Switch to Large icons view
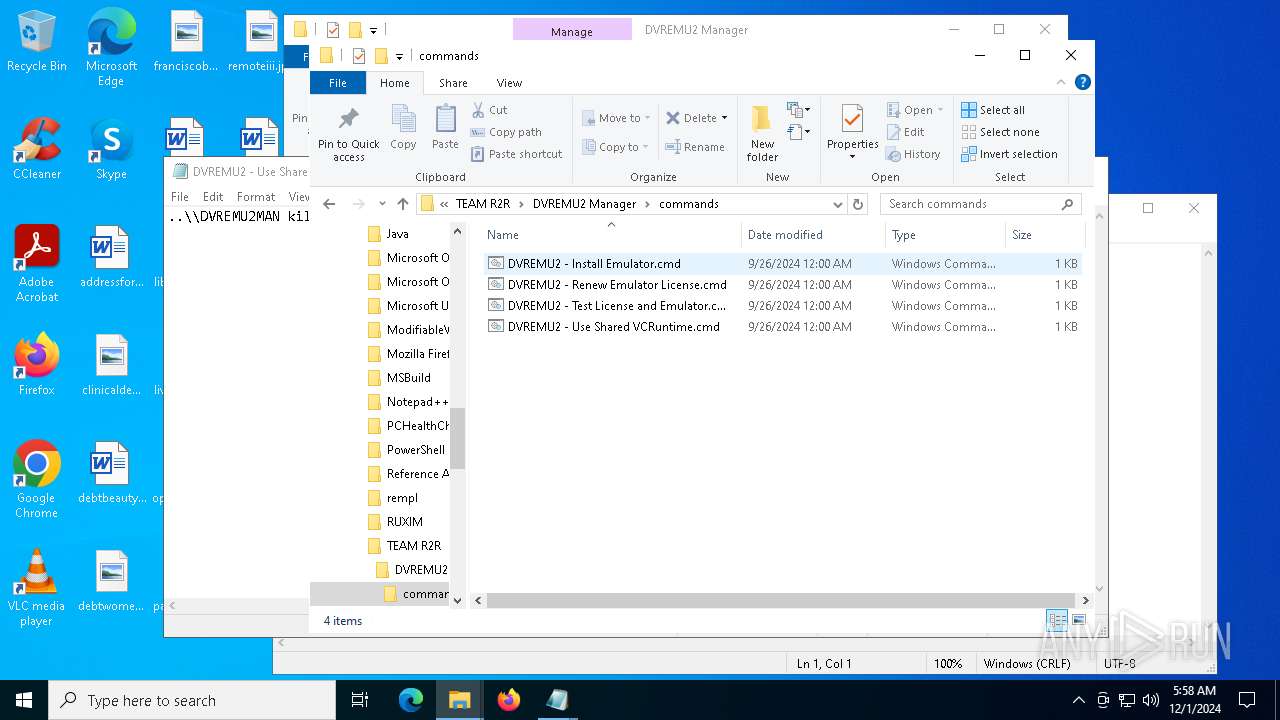 click(x=1079, y=621)
